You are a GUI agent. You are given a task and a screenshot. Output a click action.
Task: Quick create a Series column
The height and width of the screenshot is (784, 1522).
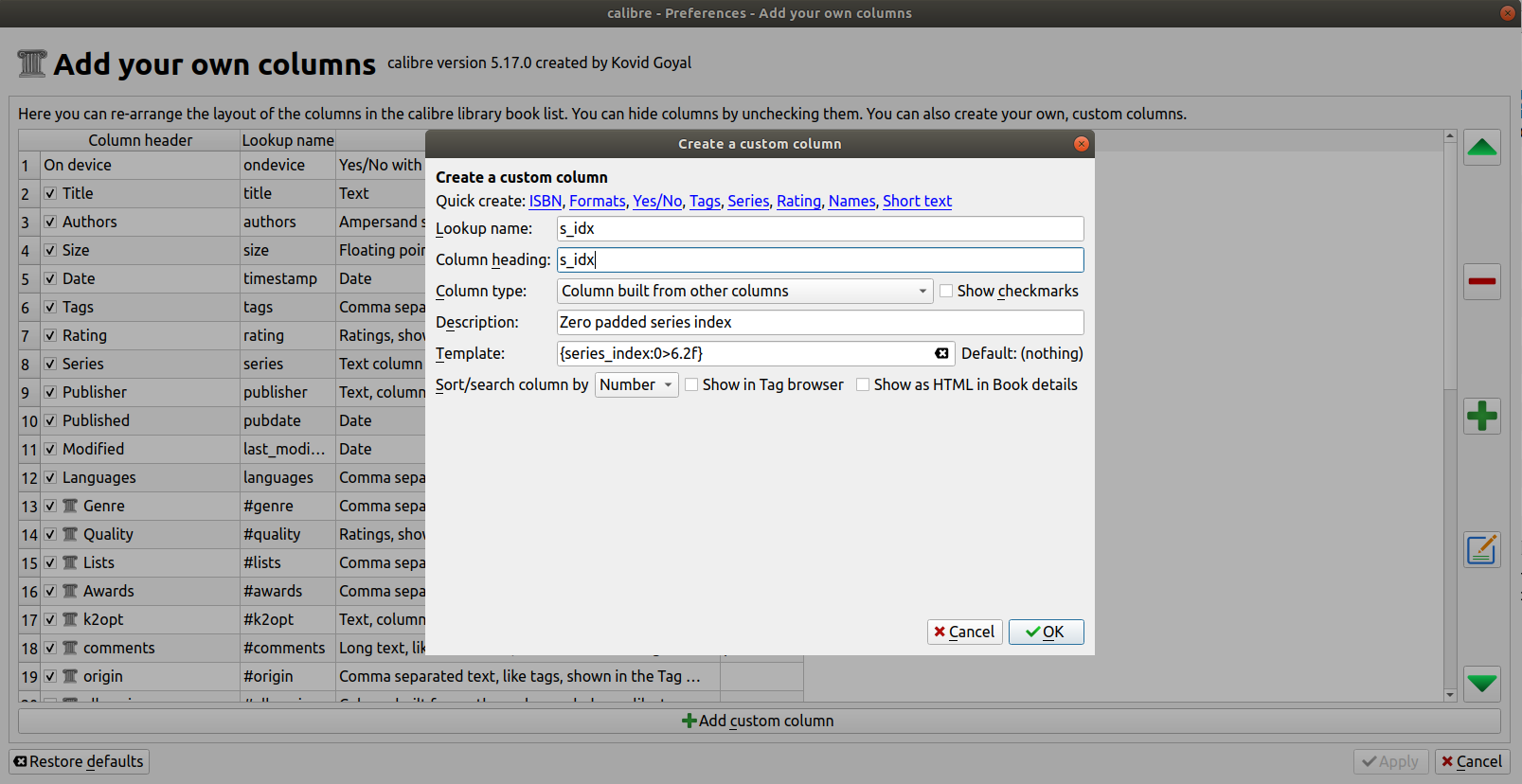click(748, 201)
